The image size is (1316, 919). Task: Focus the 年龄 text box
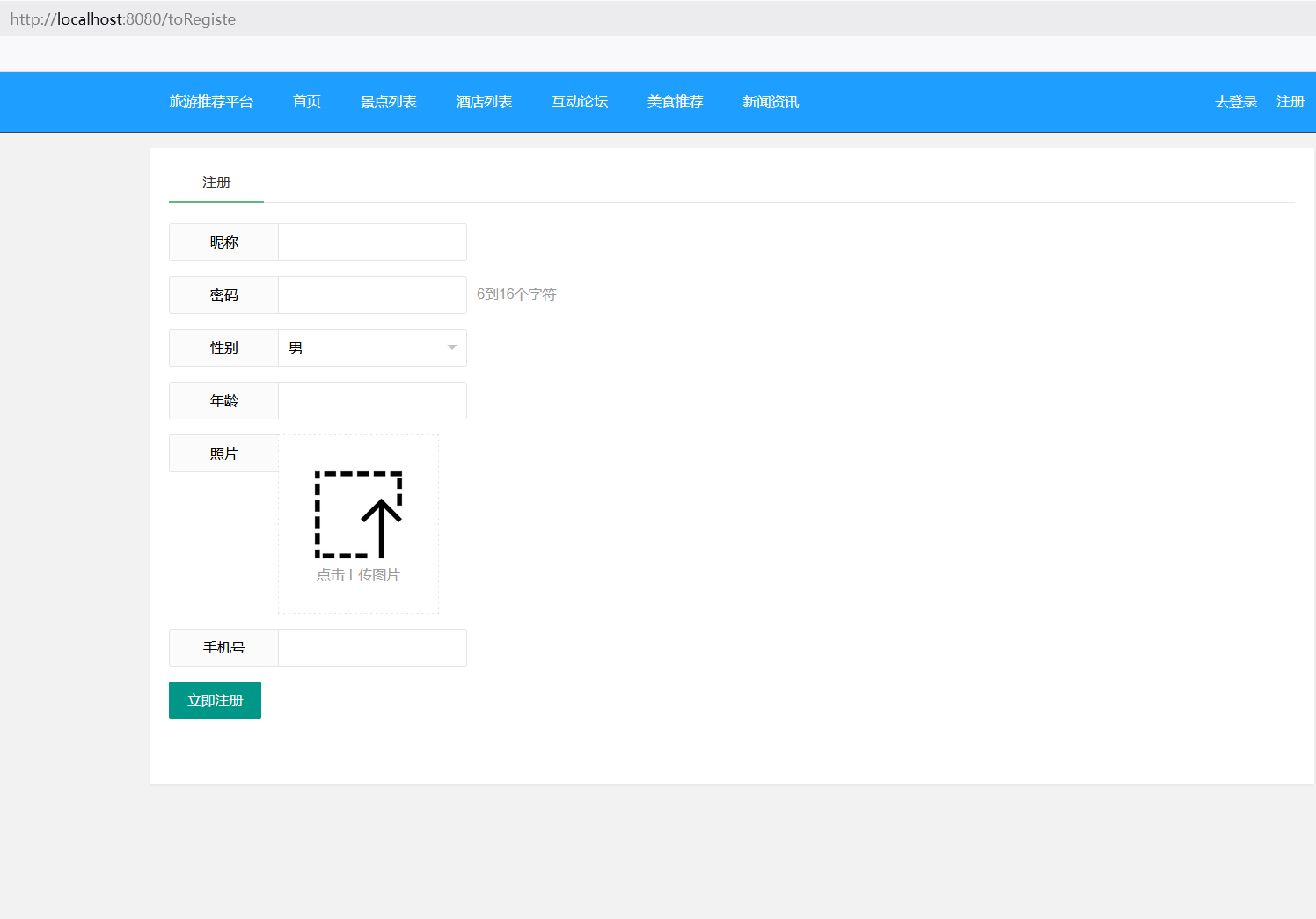coord(372,401)
